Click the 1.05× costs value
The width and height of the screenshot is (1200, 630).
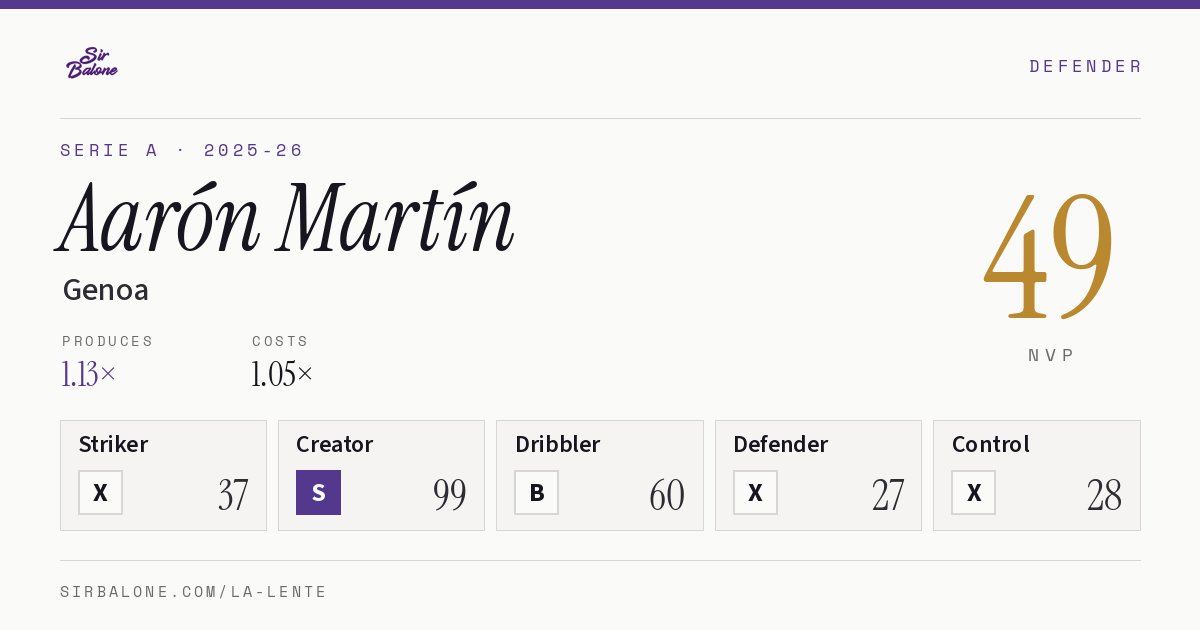pos(282,374)
